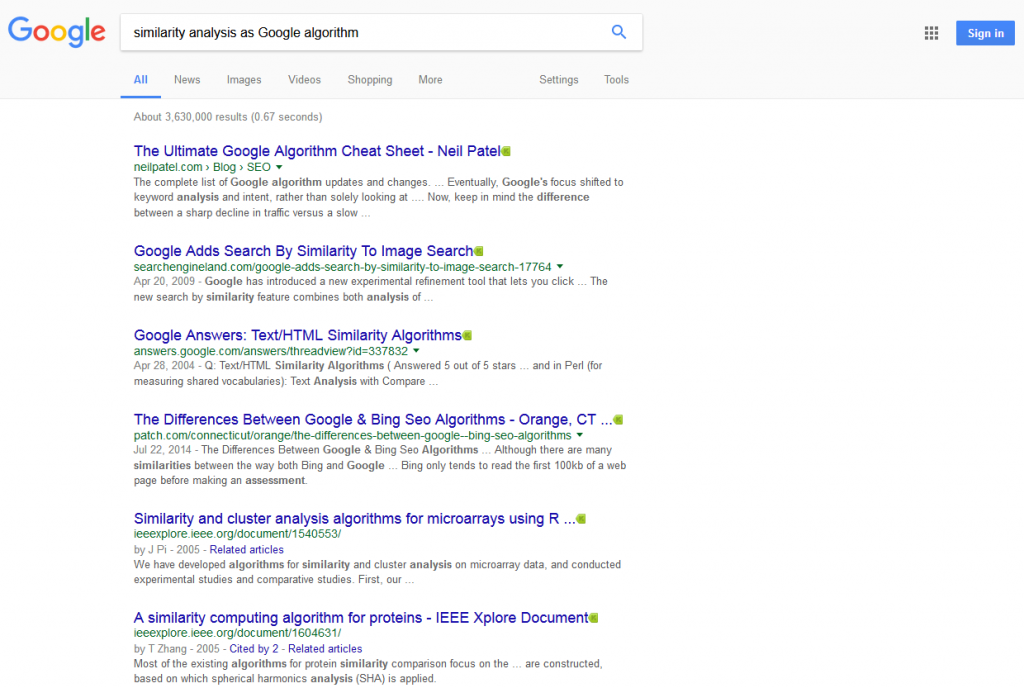Click green badge after Image Search title

click(479, 251)
